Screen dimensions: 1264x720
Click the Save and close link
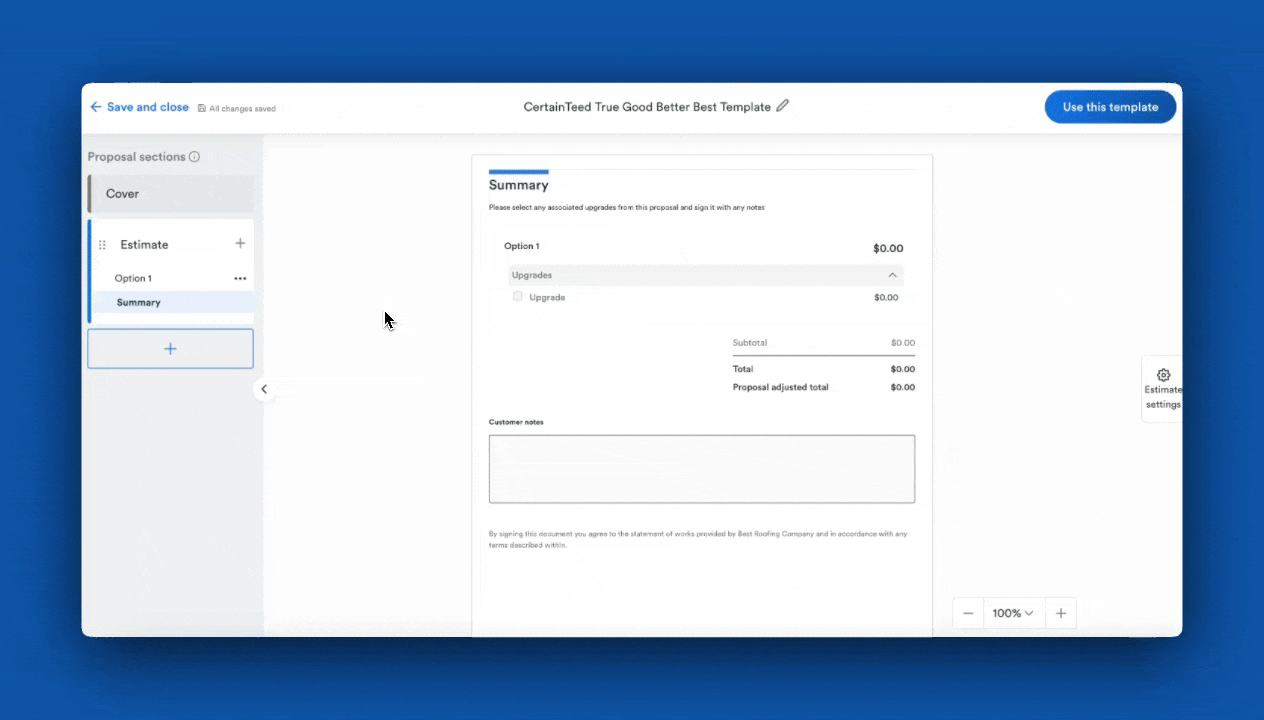(x=147, y=107)
